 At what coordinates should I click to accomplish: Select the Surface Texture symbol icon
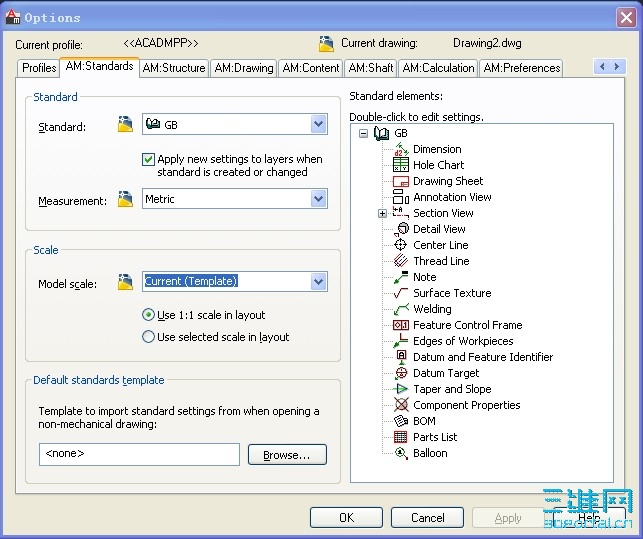(401, 293)
